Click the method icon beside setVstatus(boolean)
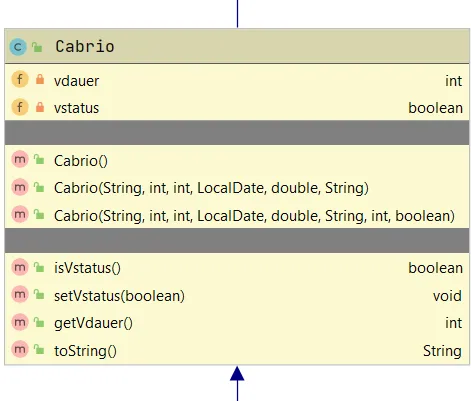 coord(20,295)
